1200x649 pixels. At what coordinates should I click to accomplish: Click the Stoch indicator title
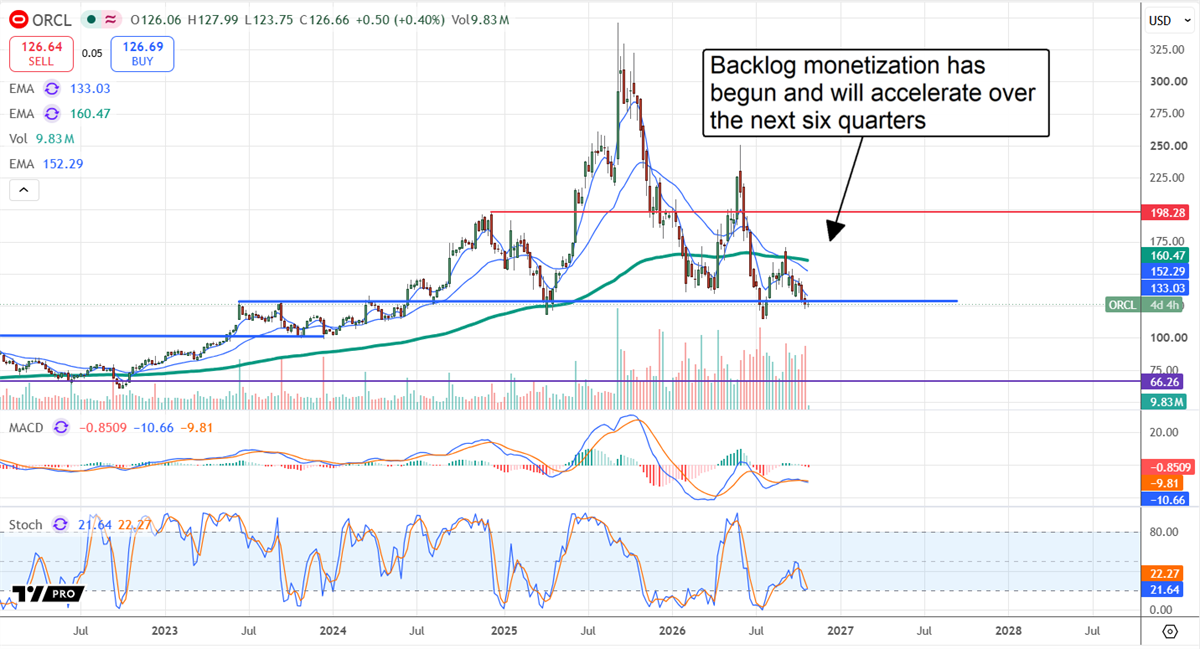pos(25,524)
